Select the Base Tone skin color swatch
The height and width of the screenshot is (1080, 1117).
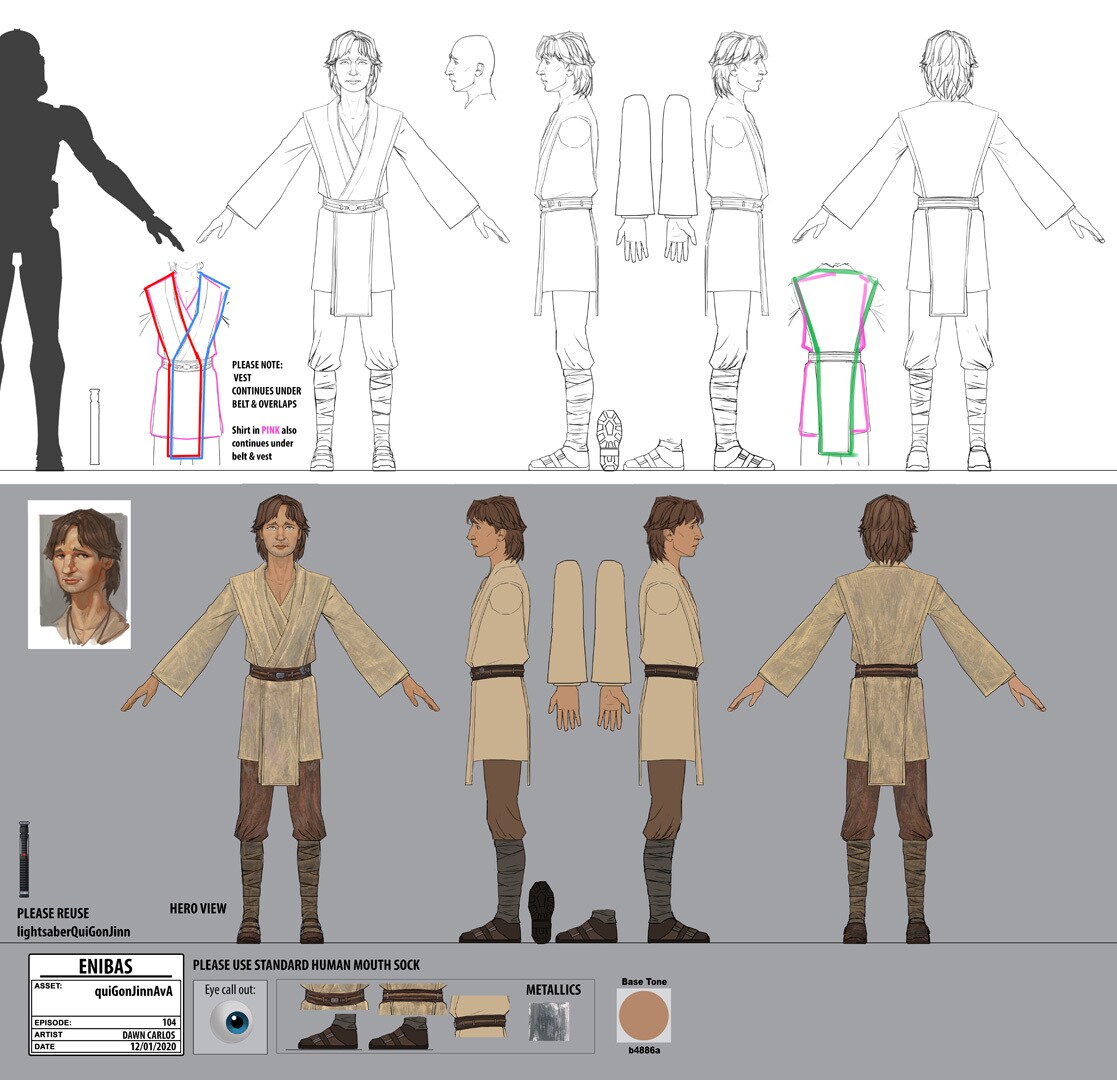[x=644, y=1015]
